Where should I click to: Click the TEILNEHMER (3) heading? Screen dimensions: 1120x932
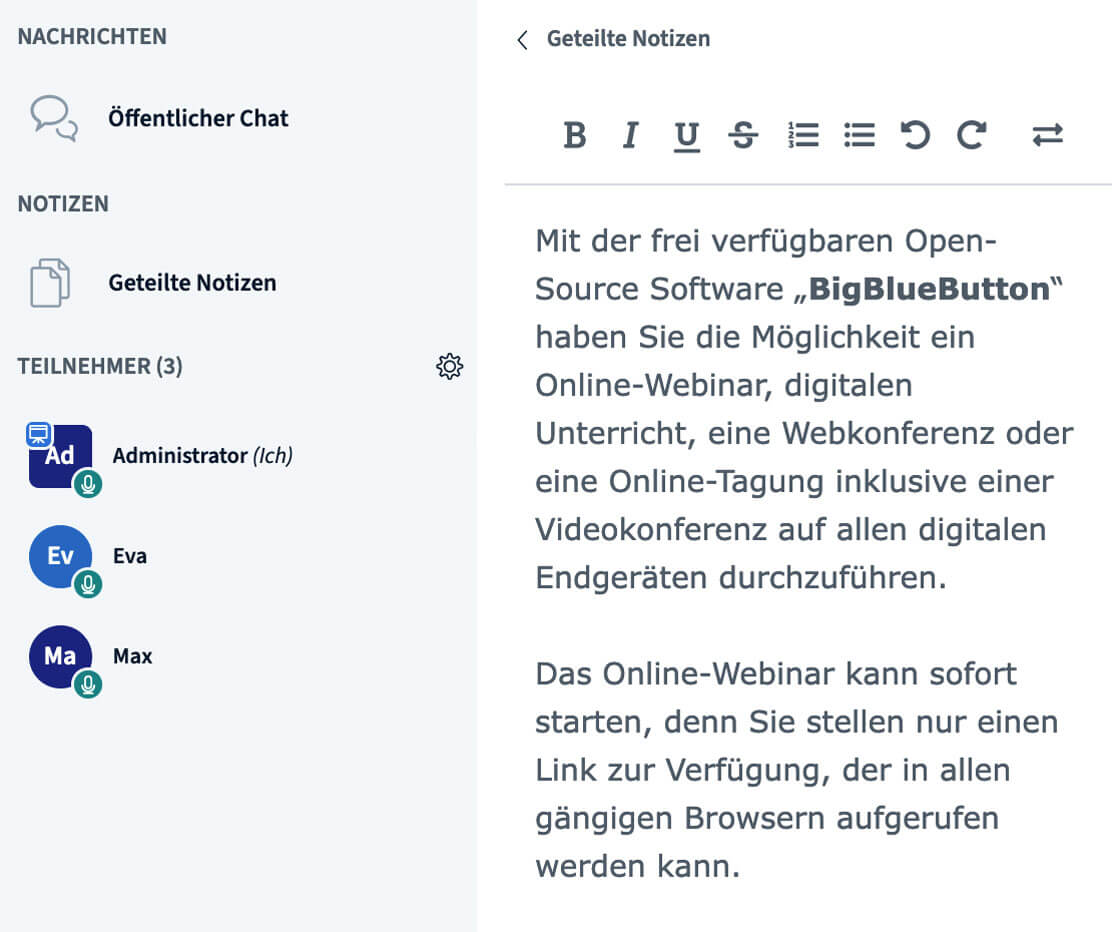tap(100, 366)
